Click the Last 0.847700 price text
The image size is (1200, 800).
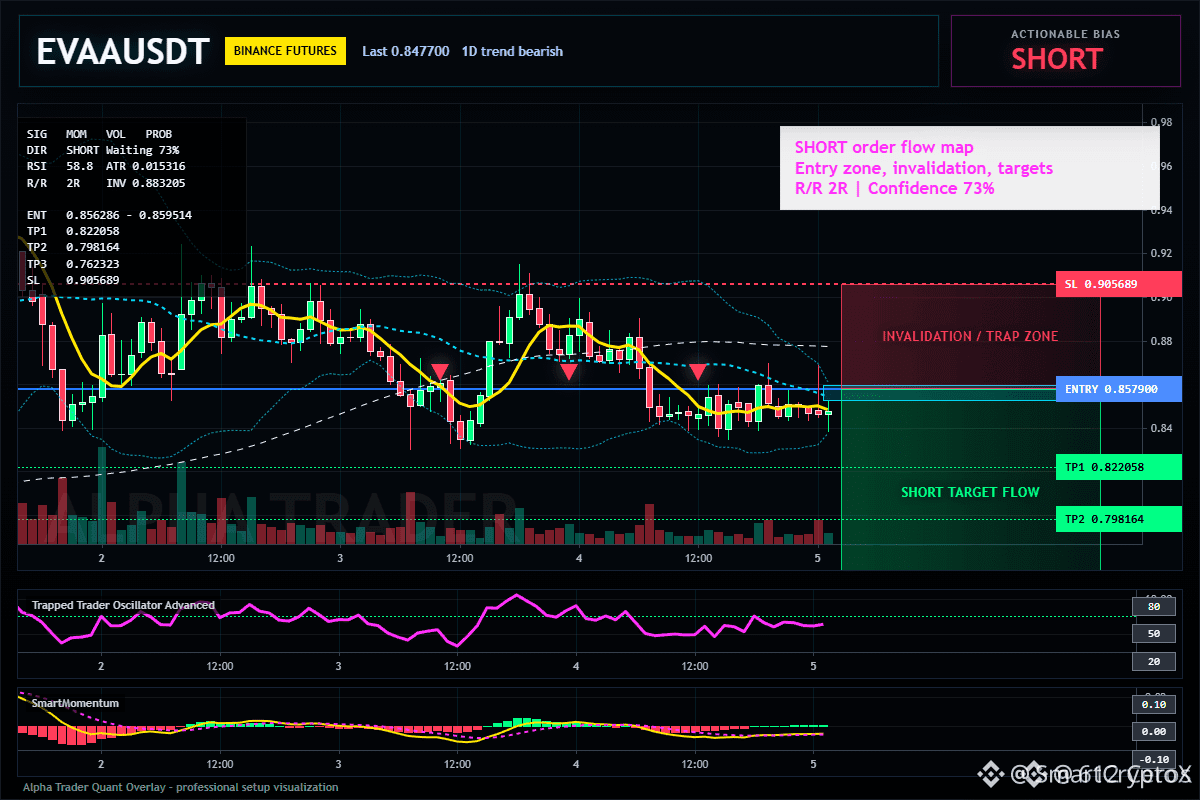(405, 51)
